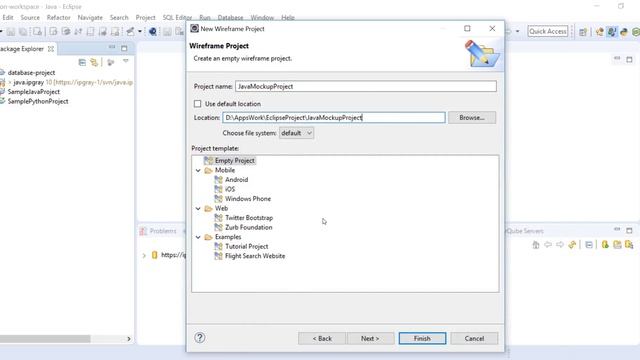This screenshot has height=360, width=640.
Task: Click the forward arrow in servers view toolbar
Action: click(x=560, y=245)
